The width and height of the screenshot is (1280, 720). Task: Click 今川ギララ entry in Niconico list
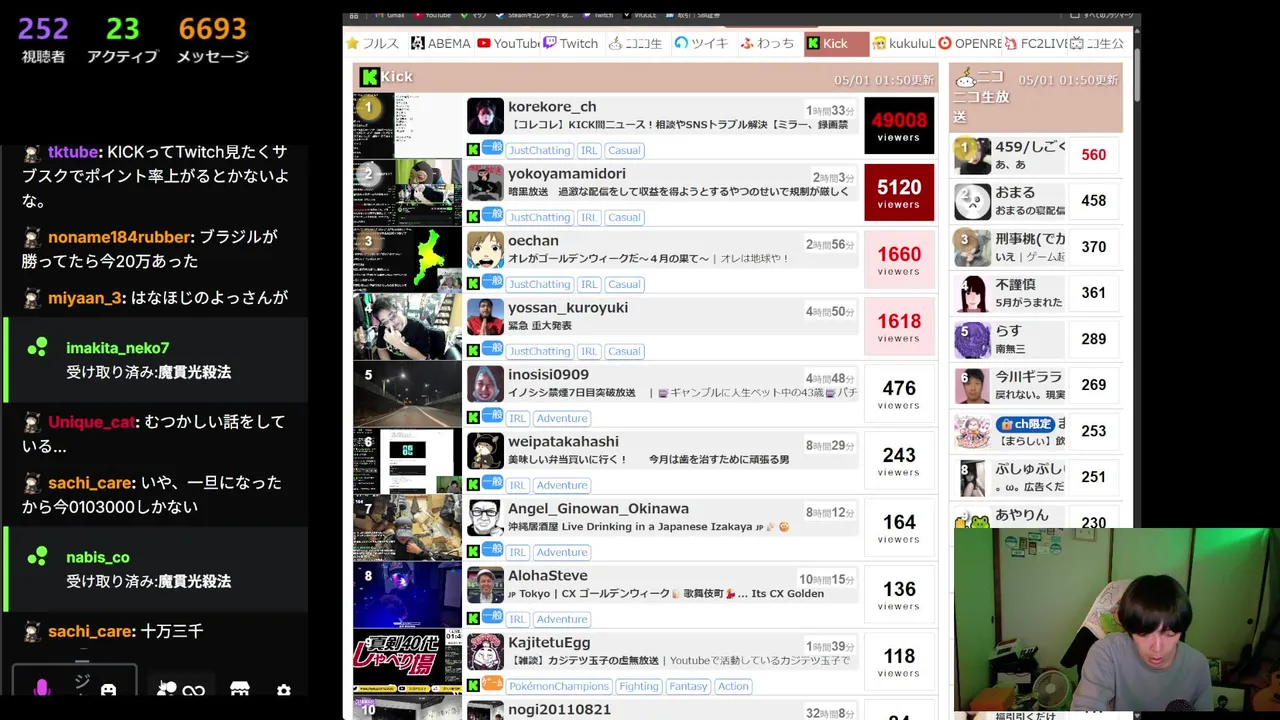point(1038,385)
